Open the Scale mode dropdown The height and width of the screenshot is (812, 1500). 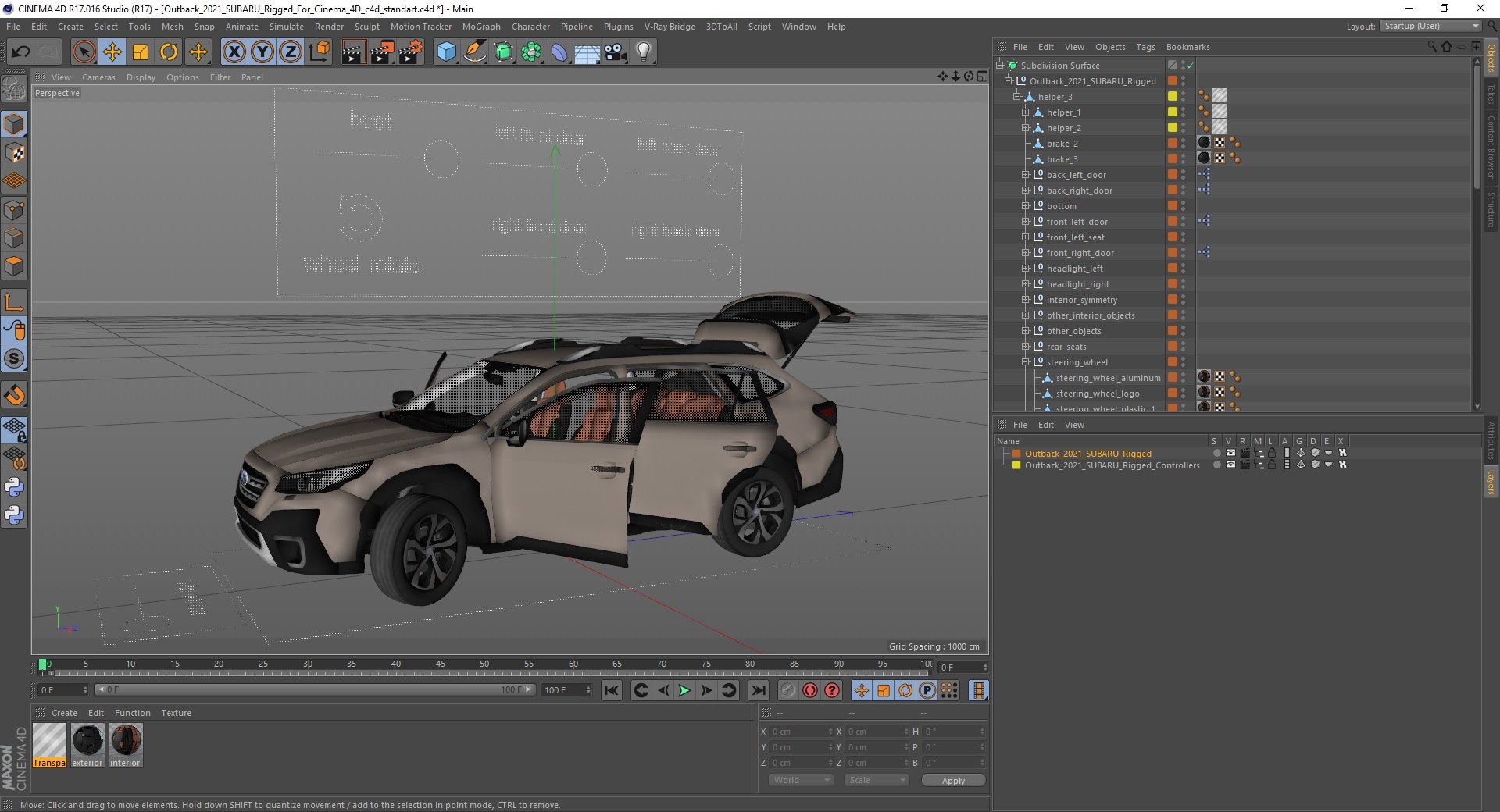(x=876, y=780)
